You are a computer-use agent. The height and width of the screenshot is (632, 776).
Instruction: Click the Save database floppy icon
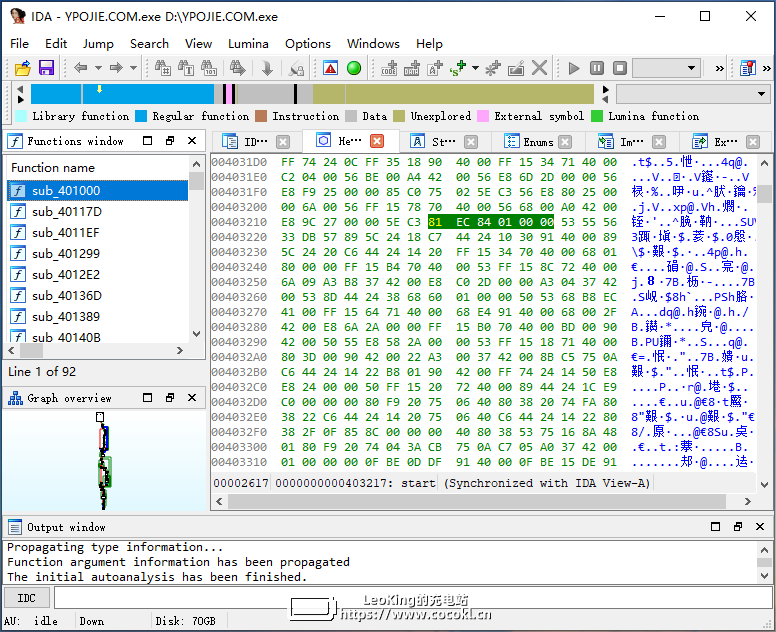(x=46, y=68)
